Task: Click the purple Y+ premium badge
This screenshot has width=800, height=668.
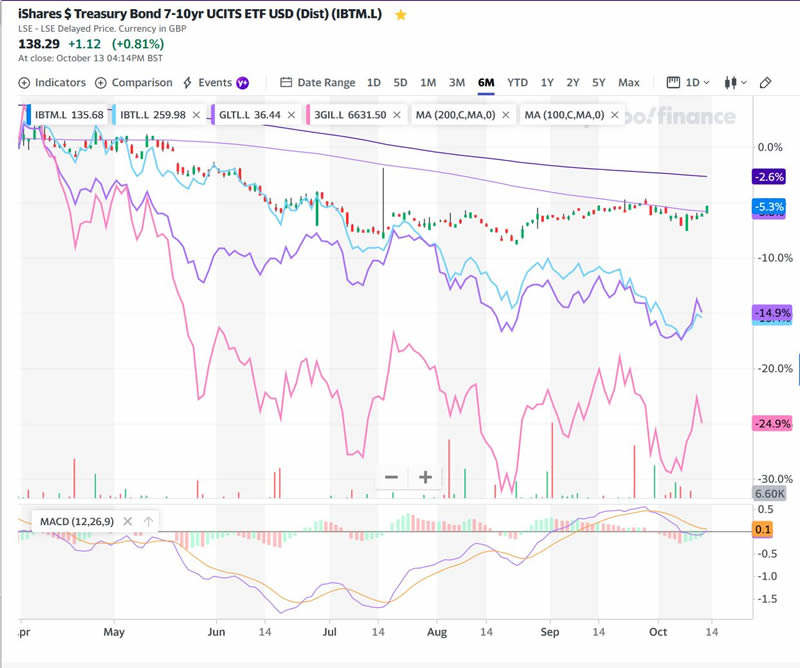Action: [x=242, y=83]
